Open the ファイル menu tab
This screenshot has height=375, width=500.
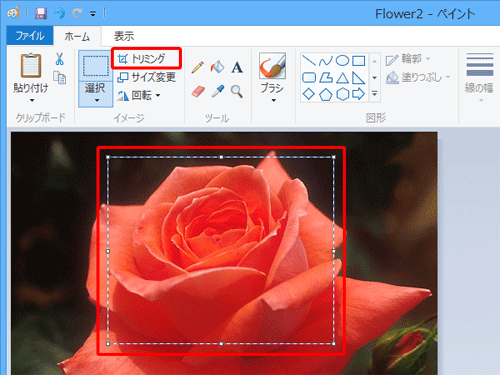[30, 35]
